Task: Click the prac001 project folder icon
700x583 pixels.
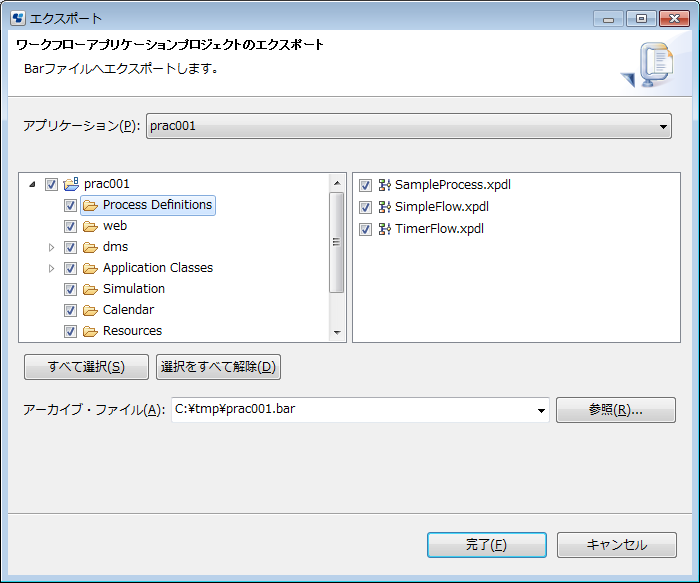Action: [71, 183]
